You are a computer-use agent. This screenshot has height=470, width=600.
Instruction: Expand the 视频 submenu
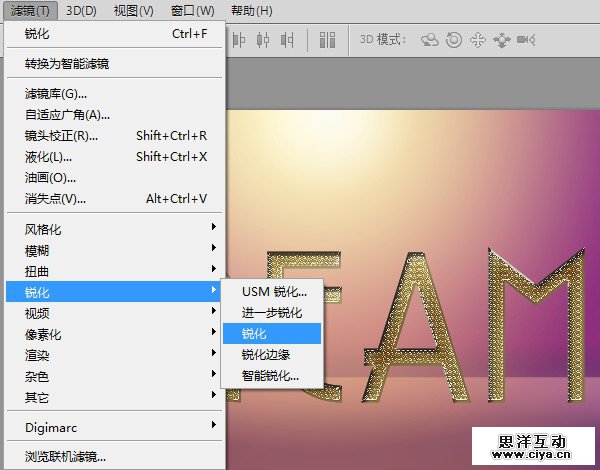[x=114, y=313]
